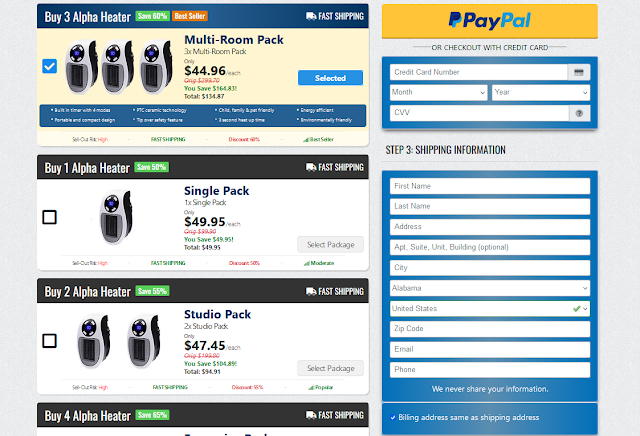This screenshot has width=640, height=436.
Task: Click the Best Seller orange badge
Action: [x=190, y=16]
